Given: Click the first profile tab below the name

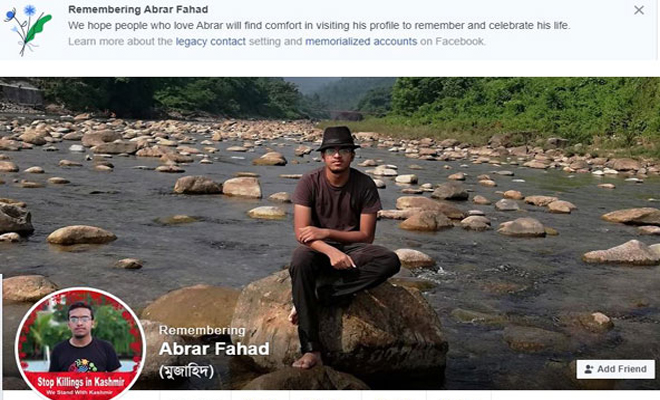Looking at the screenshot, I should [x=195, y=395].
